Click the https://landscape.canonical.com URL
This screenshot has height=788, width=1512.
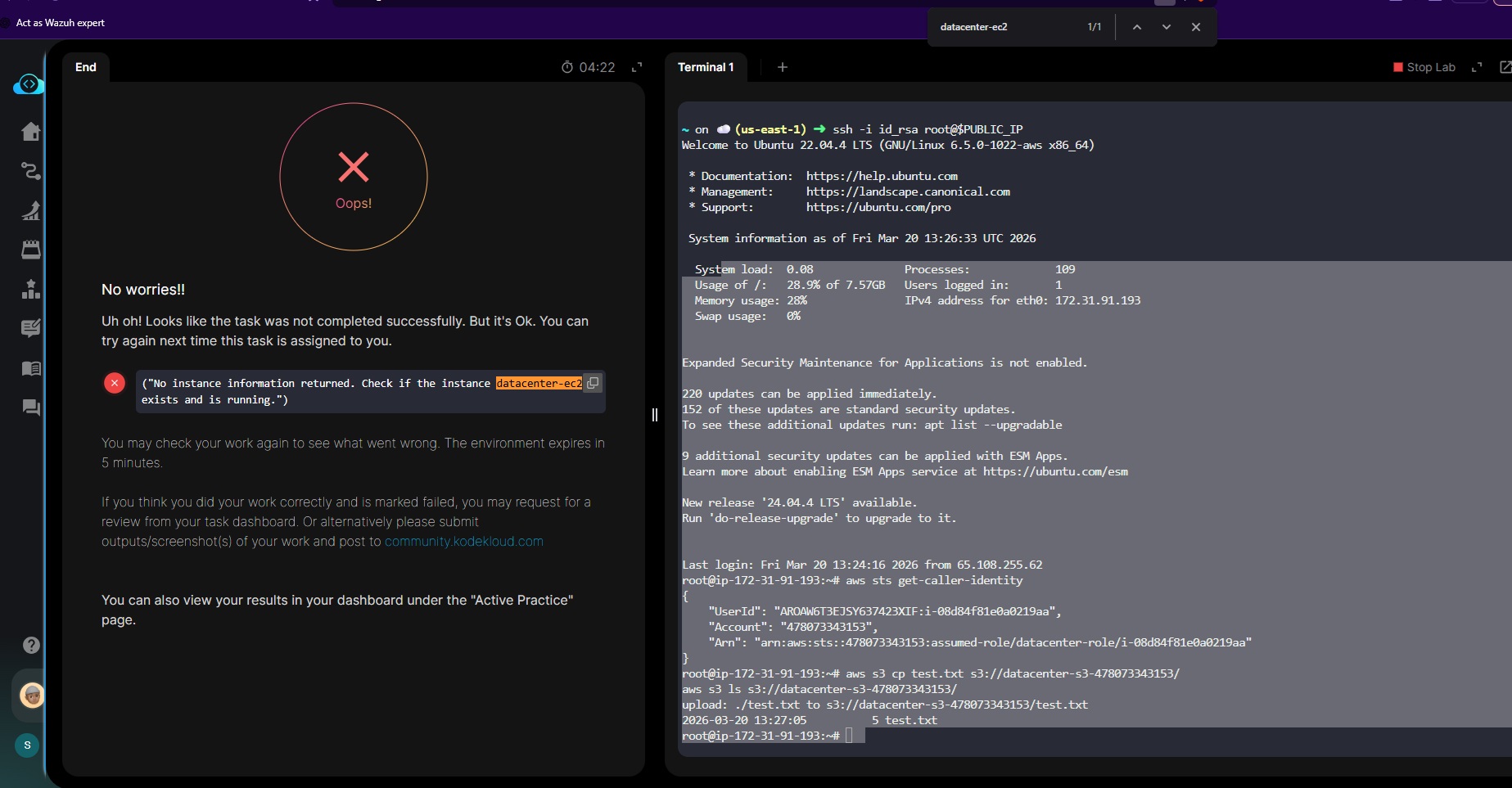pyautogui.click(x=908, y=191)
